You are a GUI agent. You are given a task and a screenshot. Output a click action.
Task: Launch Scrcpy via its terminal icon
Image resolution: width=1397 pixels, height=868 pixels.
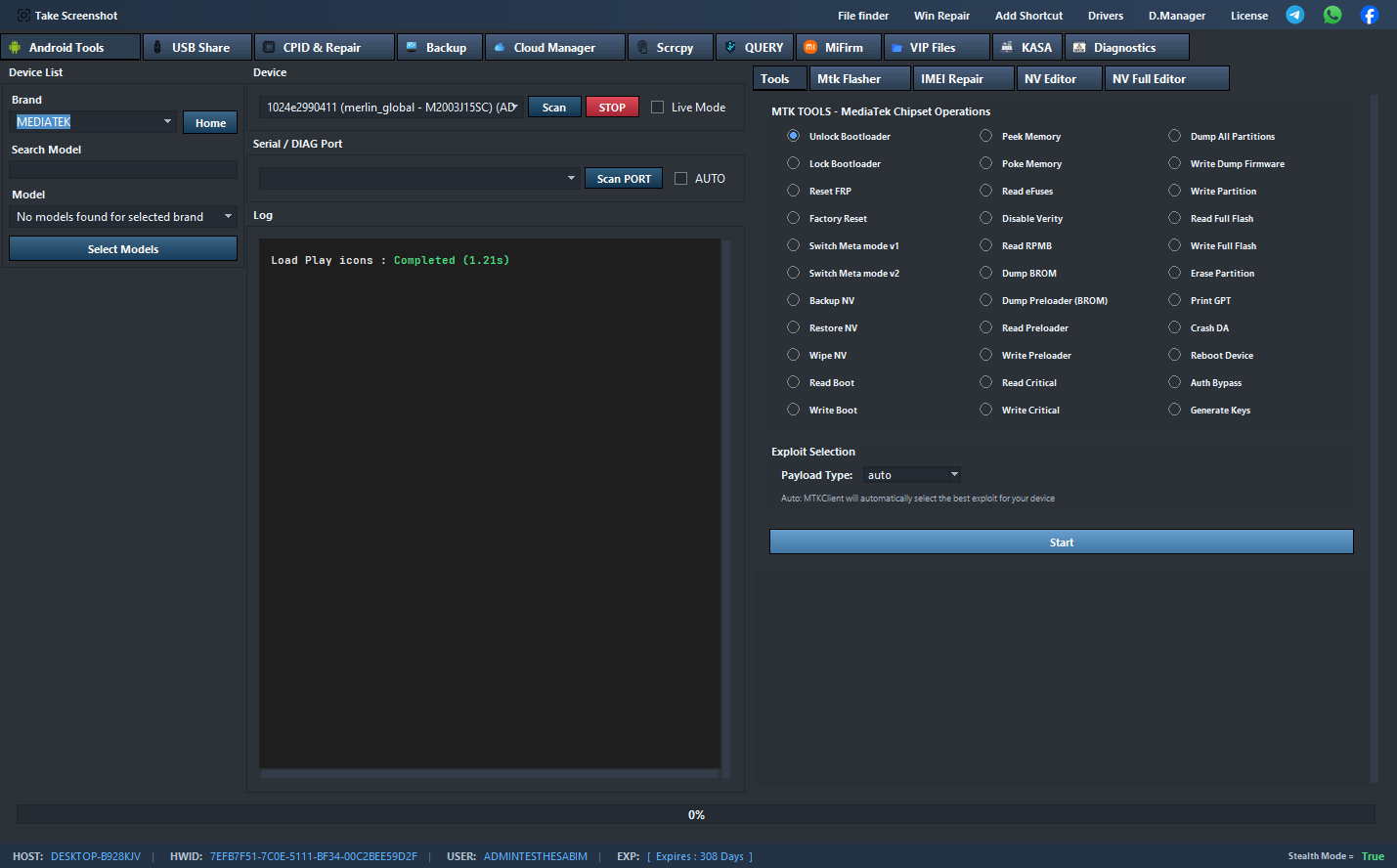pyautogui.click(x=642, y=46)
